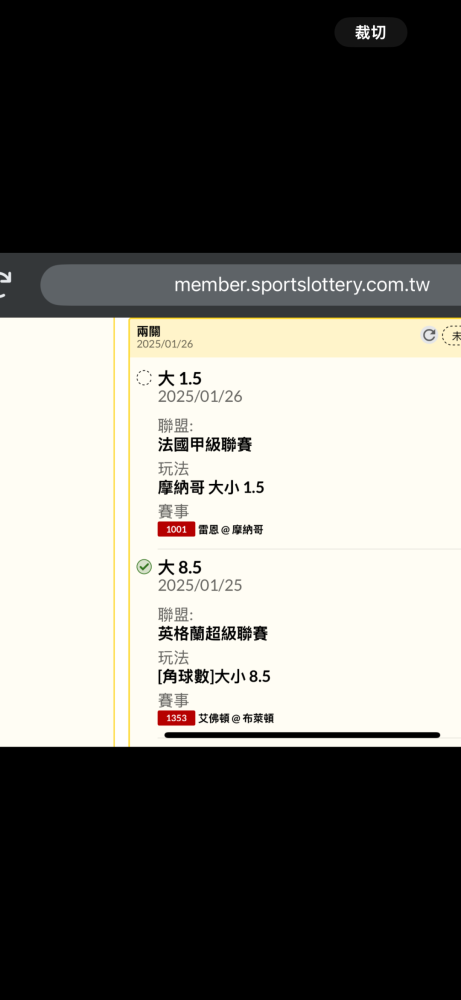The height and width of the screenshot is (1000, 461).
Task: Tap the 裁切 crop button
Action: click(370, 33)
